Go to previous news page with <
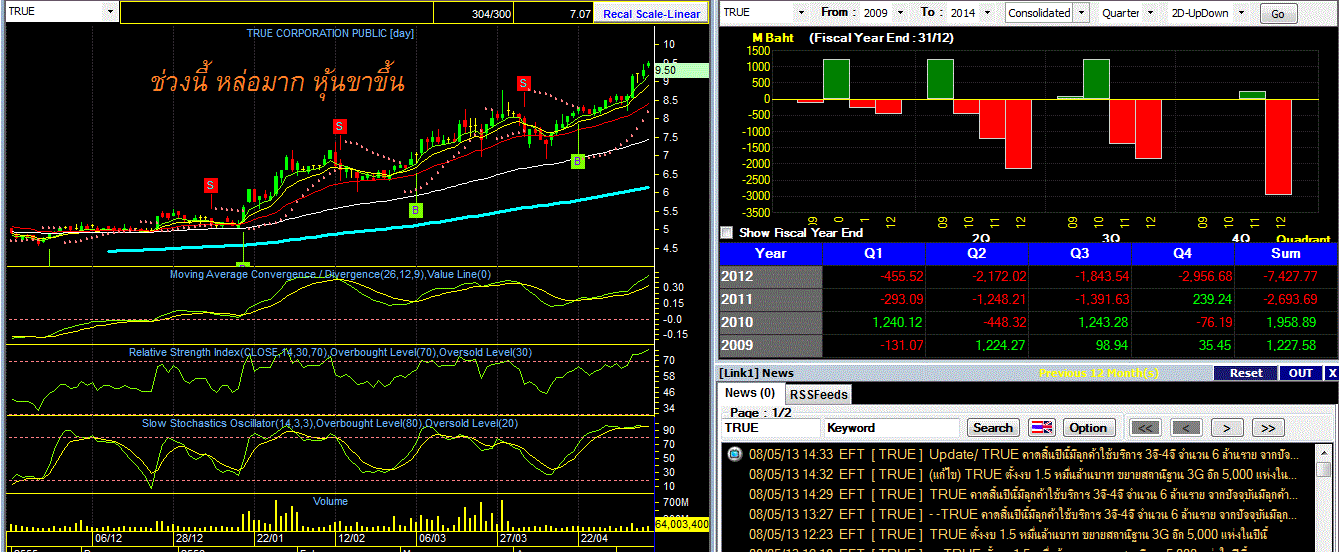Image resolution: width=1339 pixels, height=552 pixels. tap(1184, 428)
